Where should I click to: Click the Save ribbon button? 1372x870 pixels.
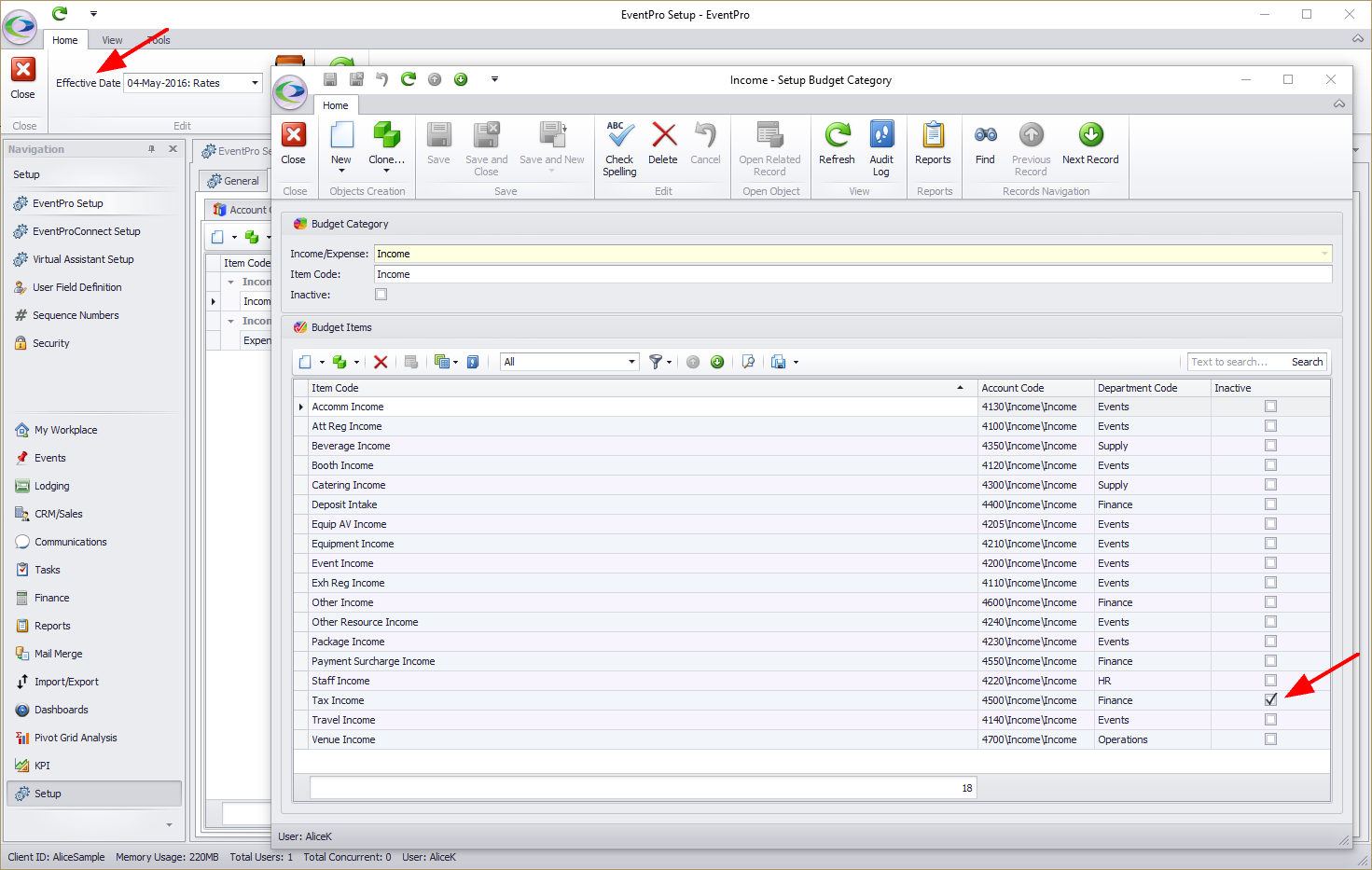tap(438, 144)
